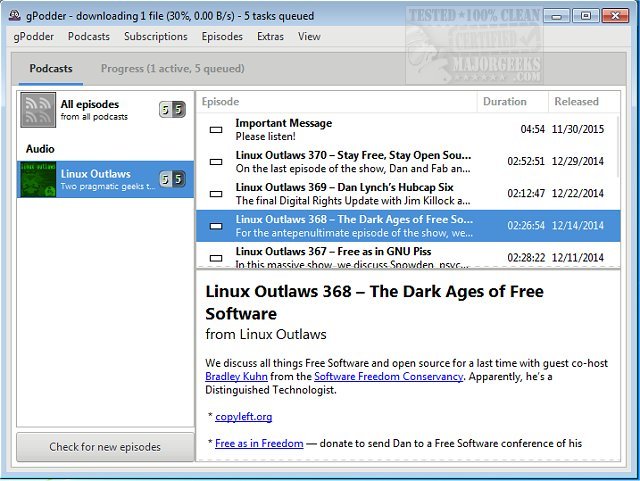Open the gPodder menu
The width and height of the screenshot is (640, 481).
click(33, 36)
